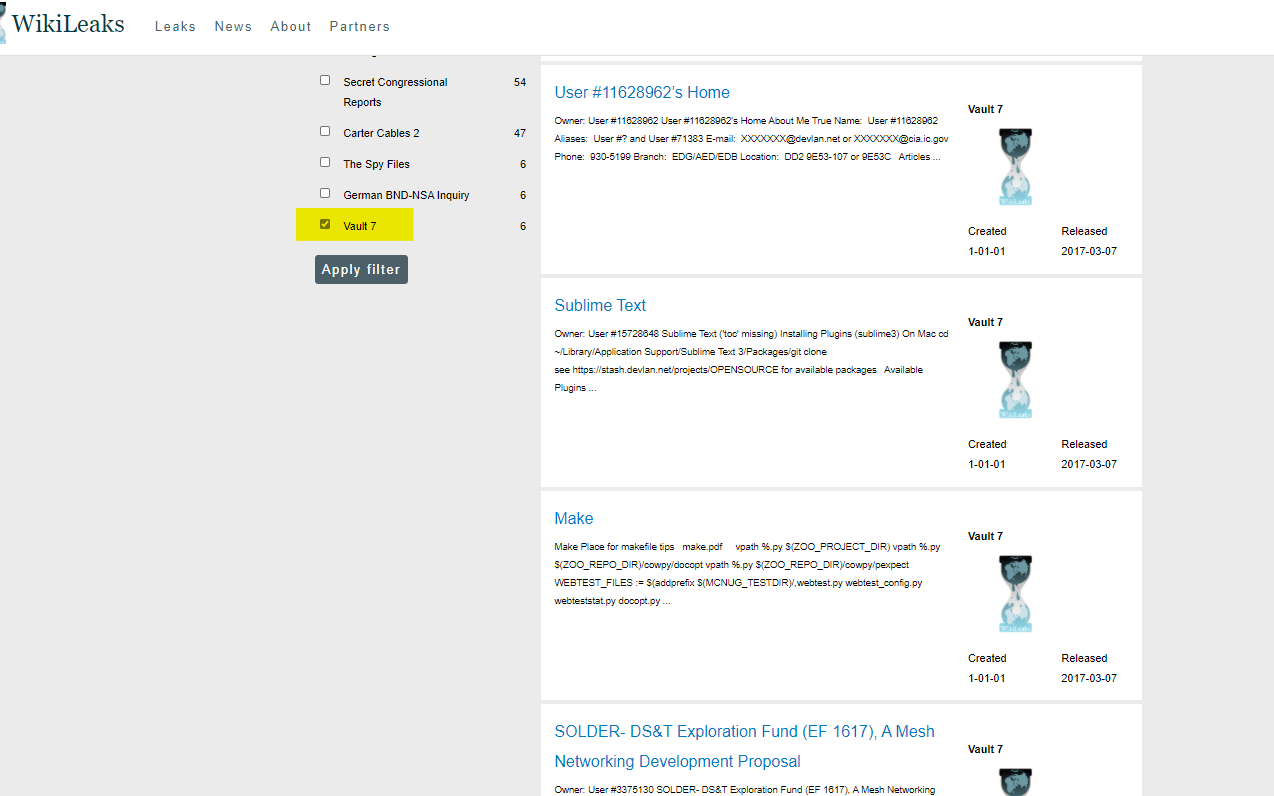Image resolution: width=1274 pixels, height=796 pixels.
Task: Open the Make document link
Action: (x=574, y=518)
